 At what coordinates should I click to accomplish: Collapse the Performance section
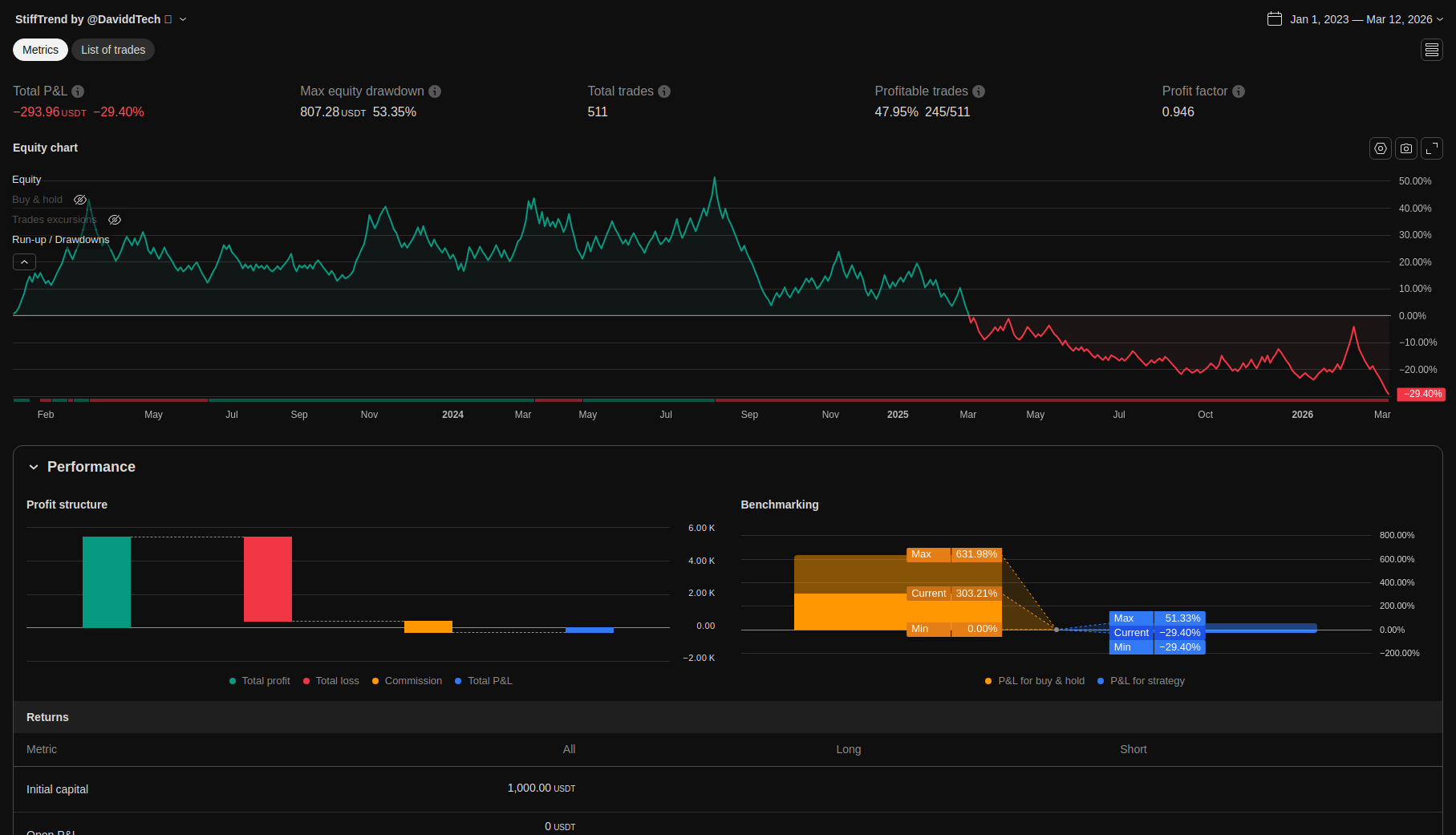pos(34,467)
